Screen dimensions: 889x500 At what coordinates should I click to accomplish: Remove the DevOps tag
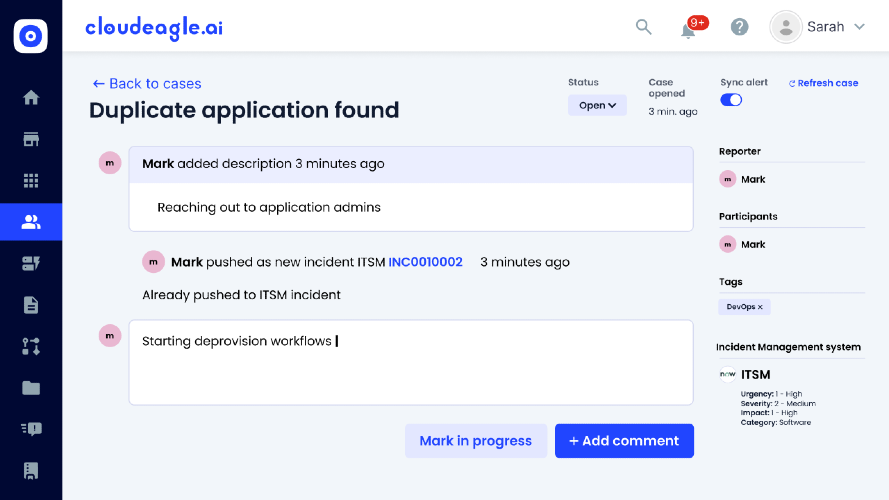[760, 307]
